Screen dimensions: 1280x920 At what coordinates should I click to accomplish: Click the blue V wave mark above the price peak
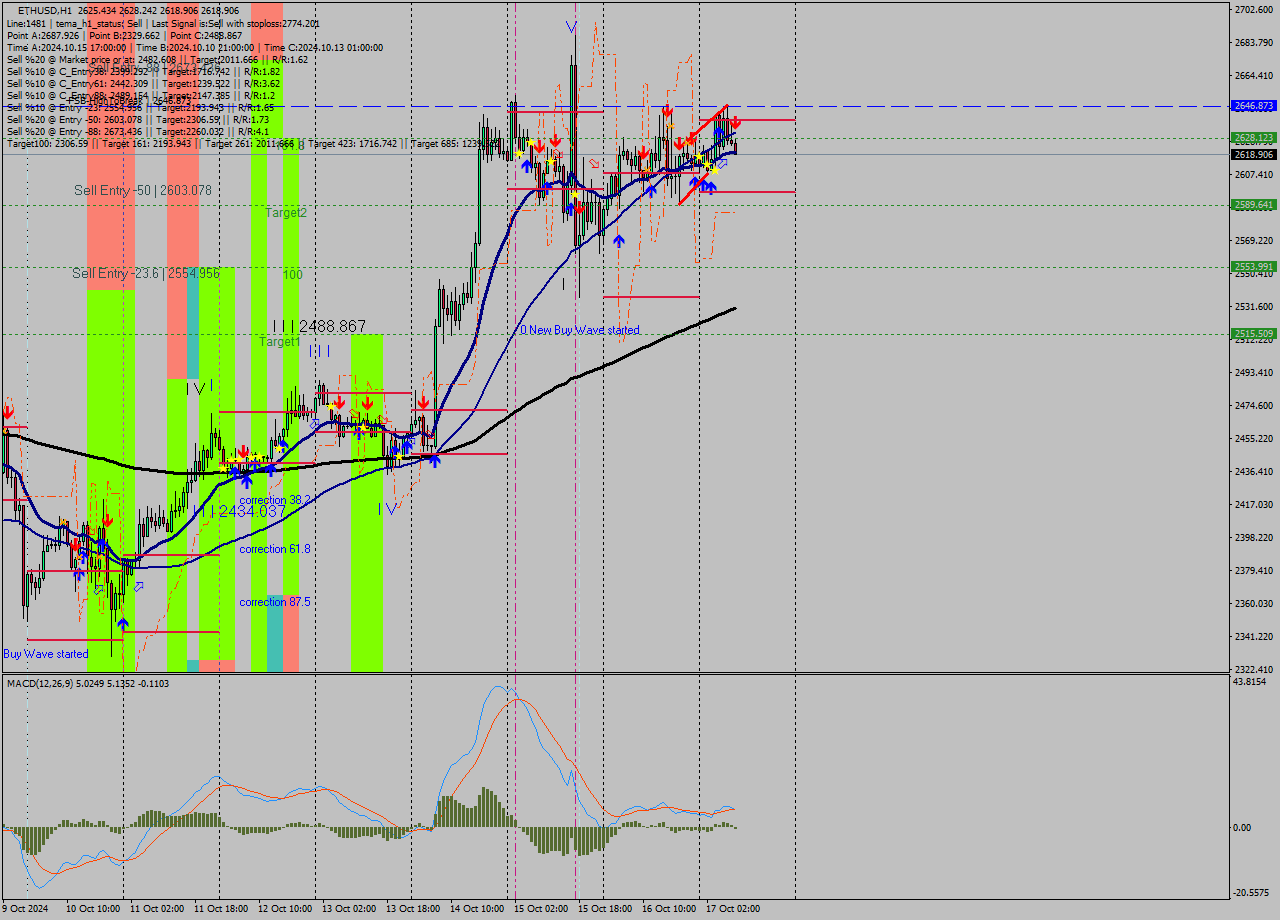click(571, 26)
